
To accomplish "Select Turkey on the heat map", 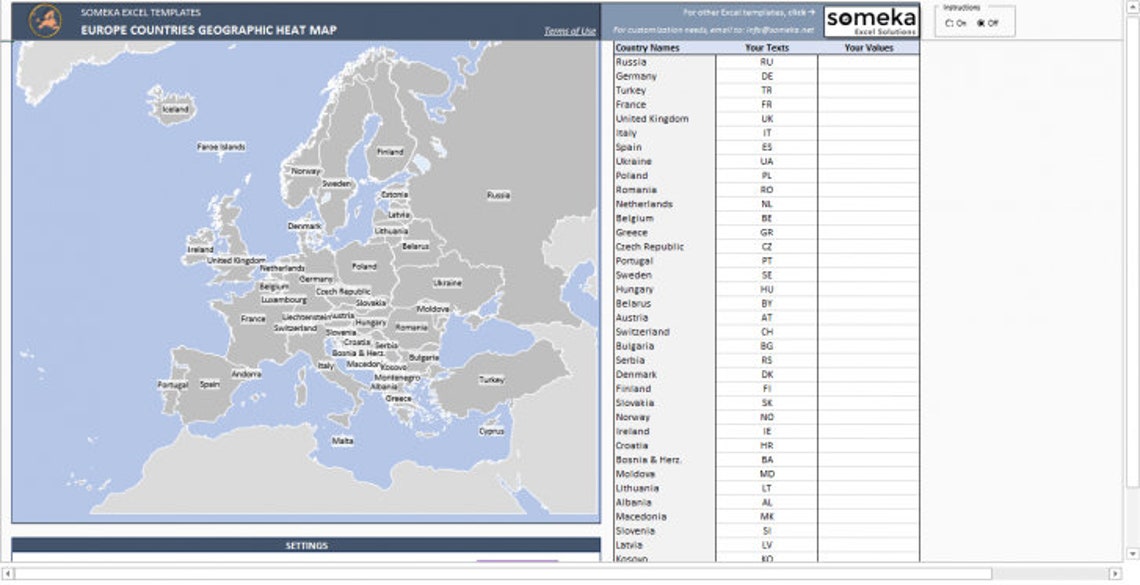I will click(x=489, y=379).
